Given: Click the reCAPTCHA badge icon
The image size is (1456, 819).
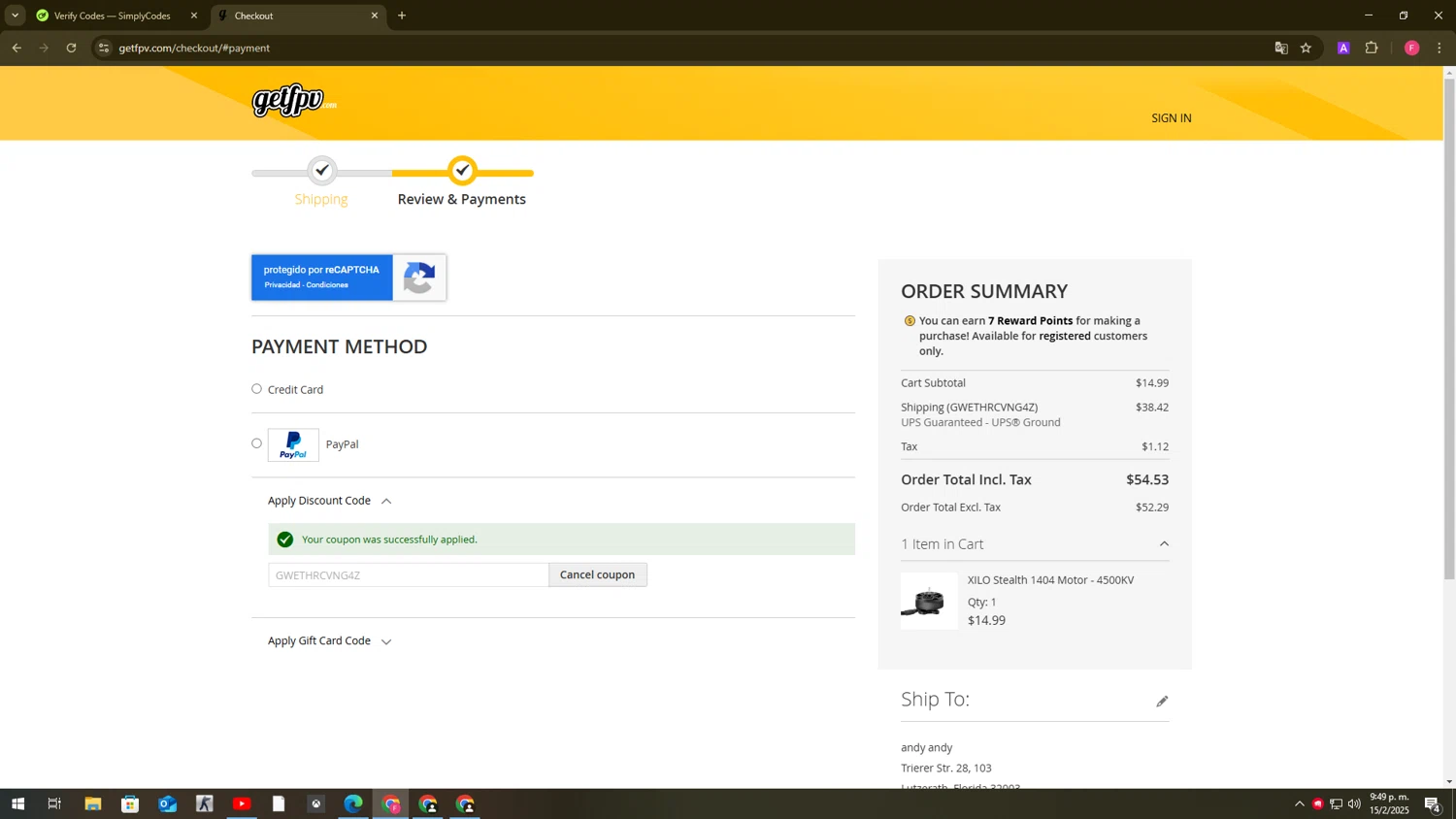Looking at the screenshot, I should 419,278.
